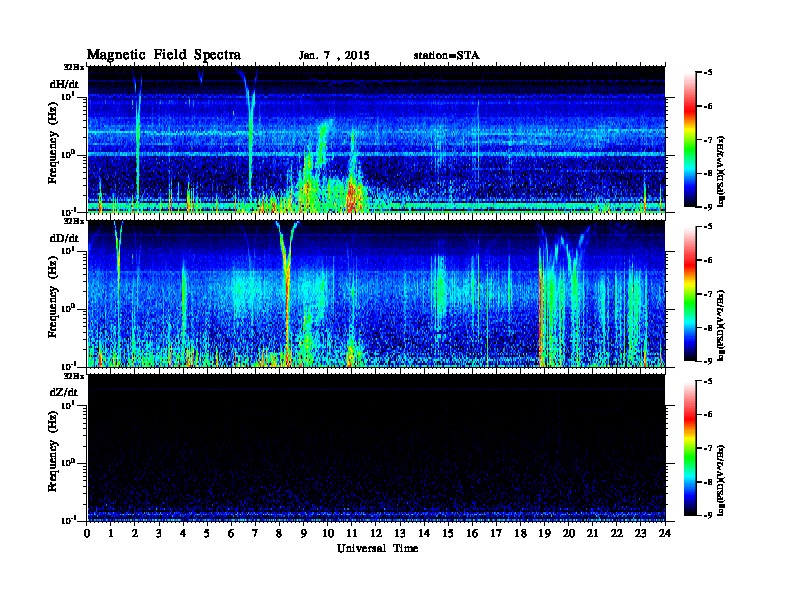The image size is (792, 612).
Task: Click hour 11 tick label on time axis
Action: pos(352,533)
